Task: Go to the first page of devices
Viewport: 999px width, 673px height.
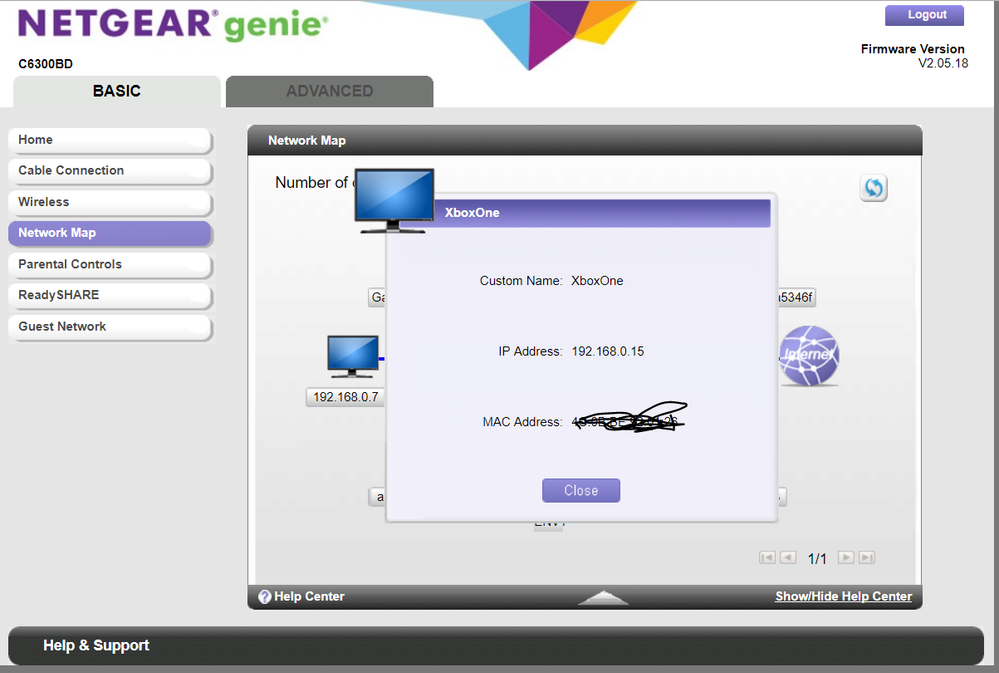Action: pos(767,558)
